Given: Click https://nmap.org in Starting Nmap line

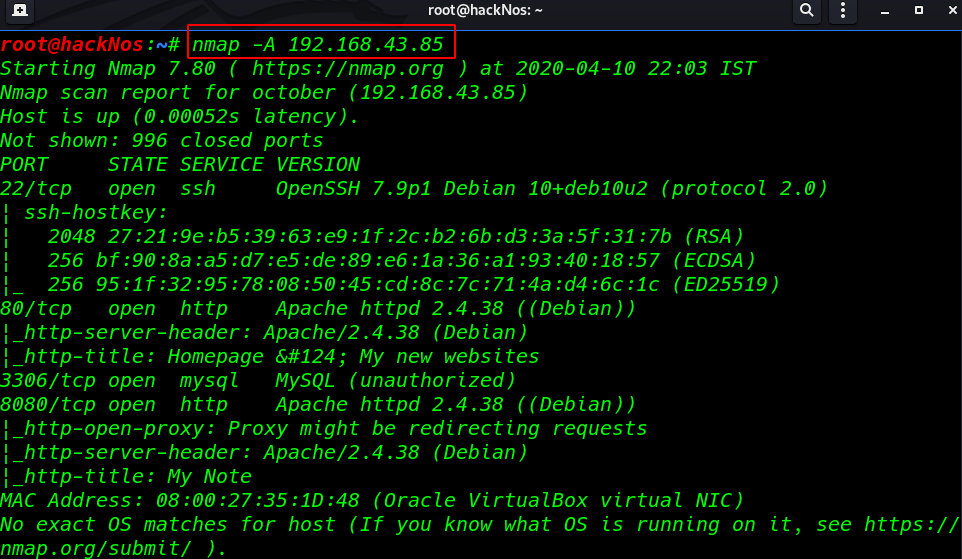Looking at the screenshot, I should click(x=348, y=68).
